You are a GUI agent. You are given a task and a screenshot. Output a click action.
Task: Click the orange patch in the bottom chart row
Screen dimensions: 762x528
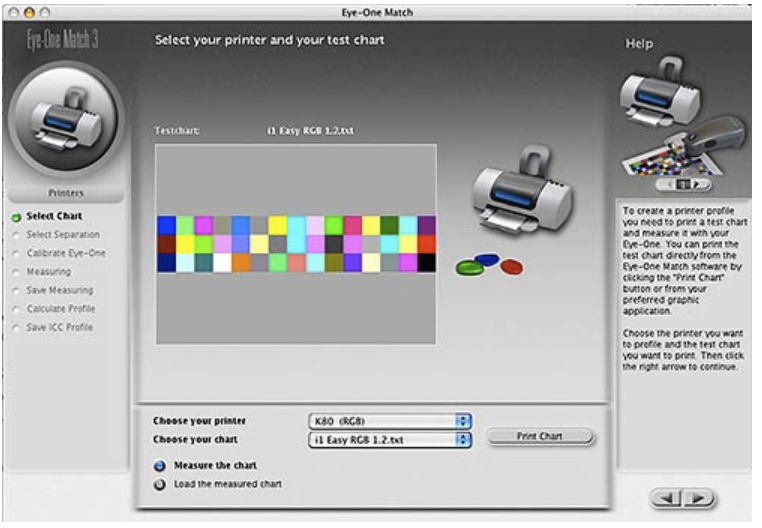click(241, 263)
